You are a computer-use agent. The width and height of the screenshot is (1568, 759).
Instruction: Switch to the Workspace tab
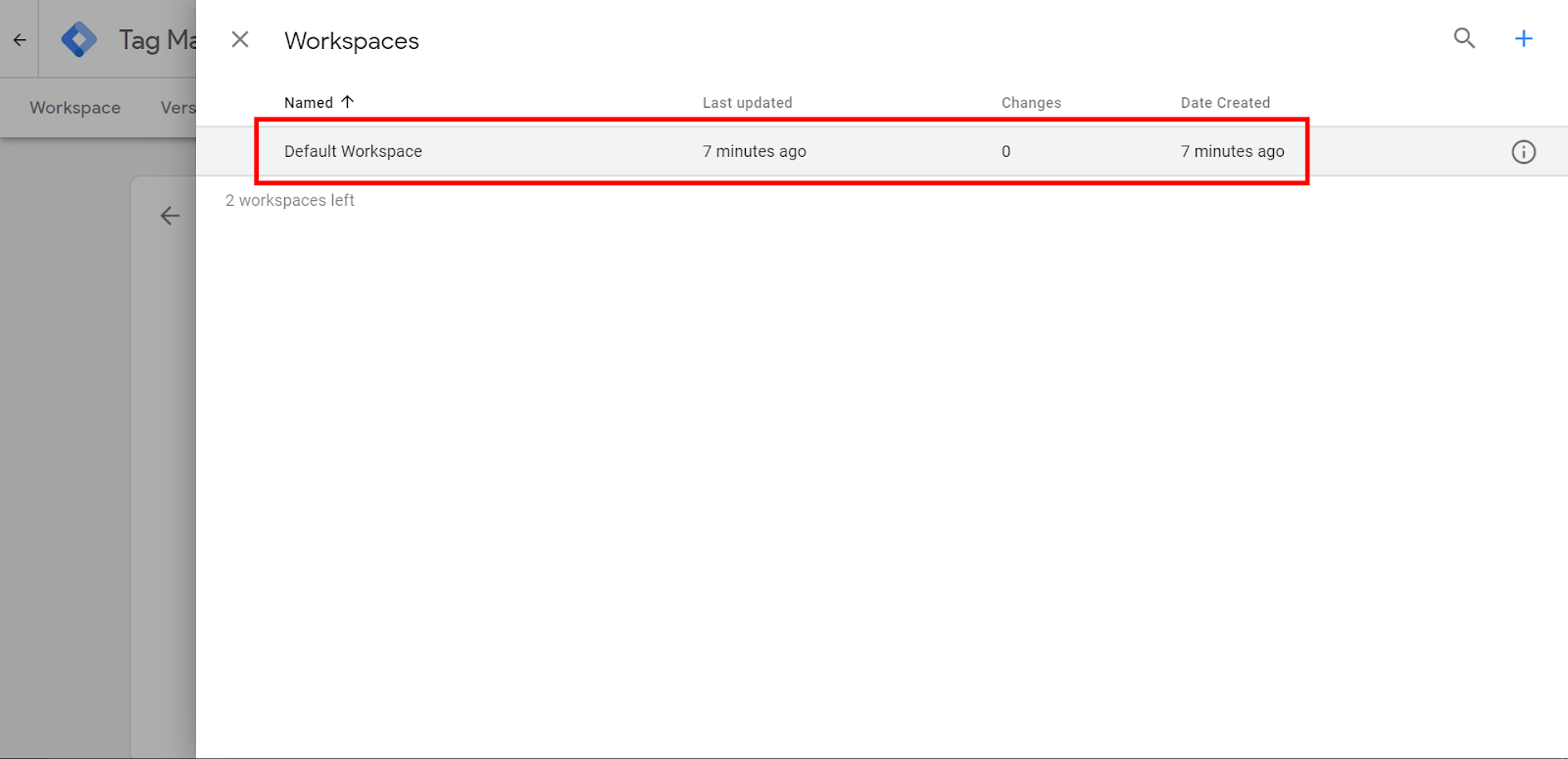click(x=75, y=108)
